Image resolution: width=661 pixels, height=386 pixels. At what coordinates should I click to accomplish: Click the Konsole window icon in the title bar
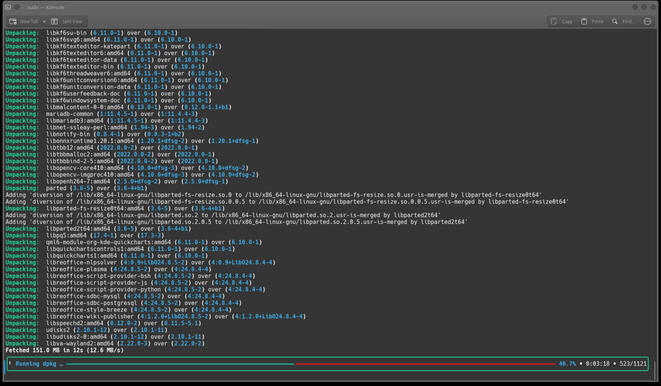[8, 7]
